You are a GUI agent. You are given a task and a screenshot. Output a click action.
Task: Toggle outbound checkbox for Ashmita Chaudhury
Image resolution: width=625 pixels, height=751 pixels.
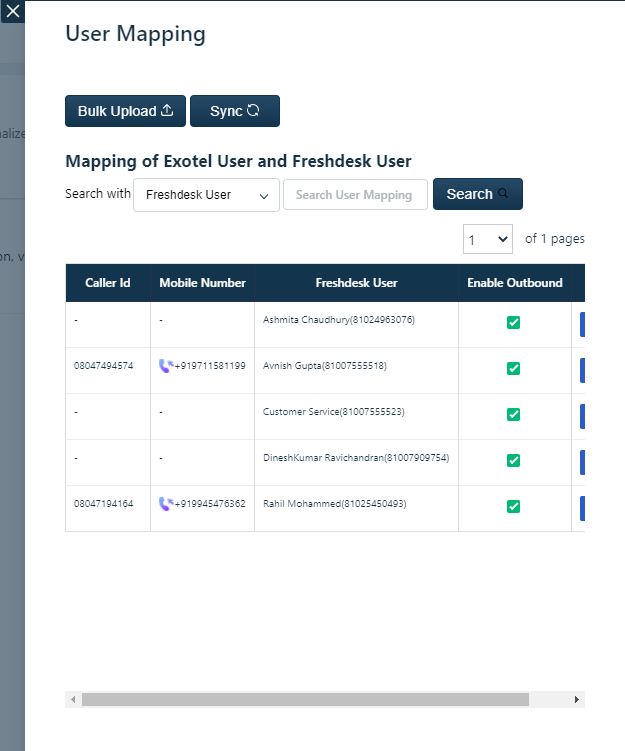[513, 323]
